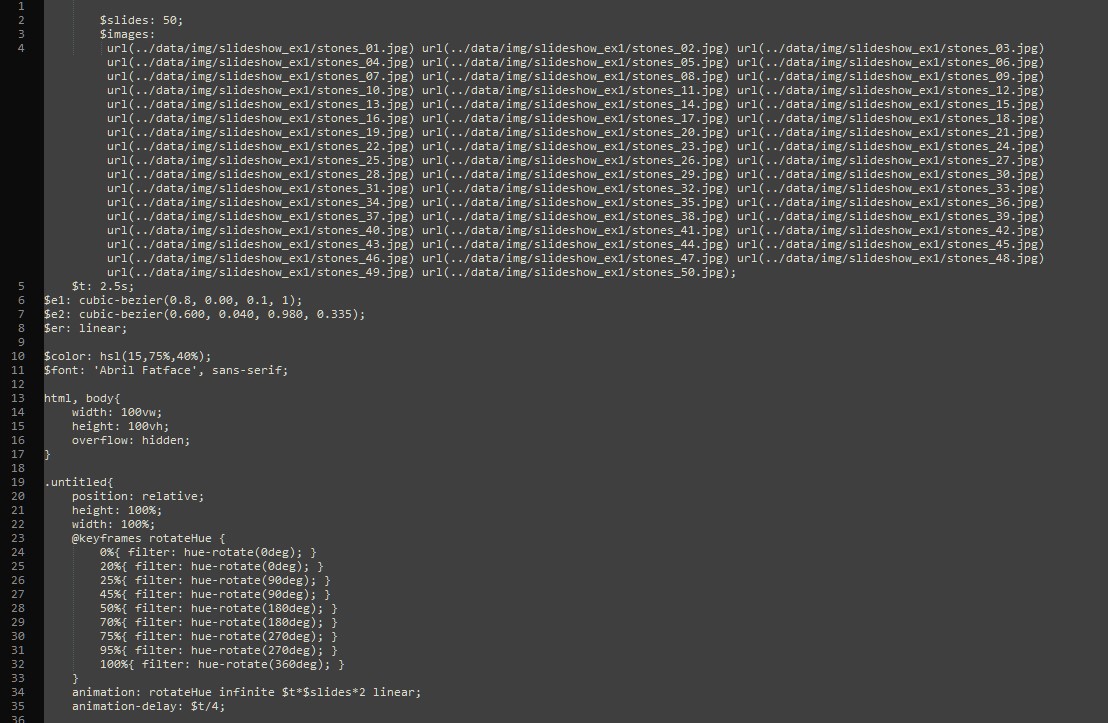1108x723 pixels.
Task: Click the @keyframes rotateHue line
Action: click(x=148, y=538)
